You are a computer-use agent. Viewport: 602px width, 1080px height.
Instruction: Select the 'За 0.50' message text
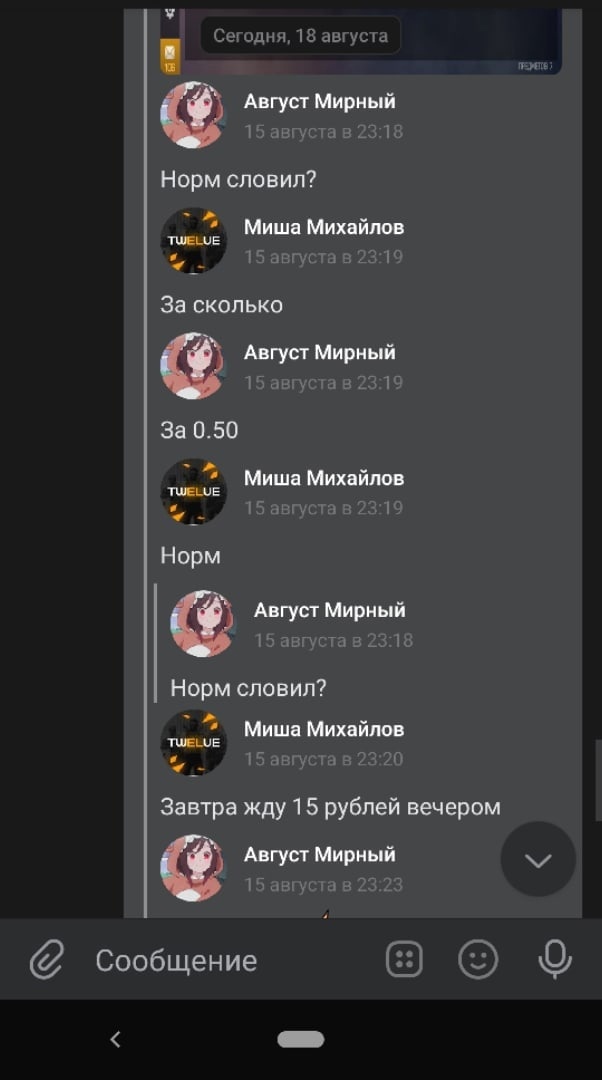tap(199, 430)
